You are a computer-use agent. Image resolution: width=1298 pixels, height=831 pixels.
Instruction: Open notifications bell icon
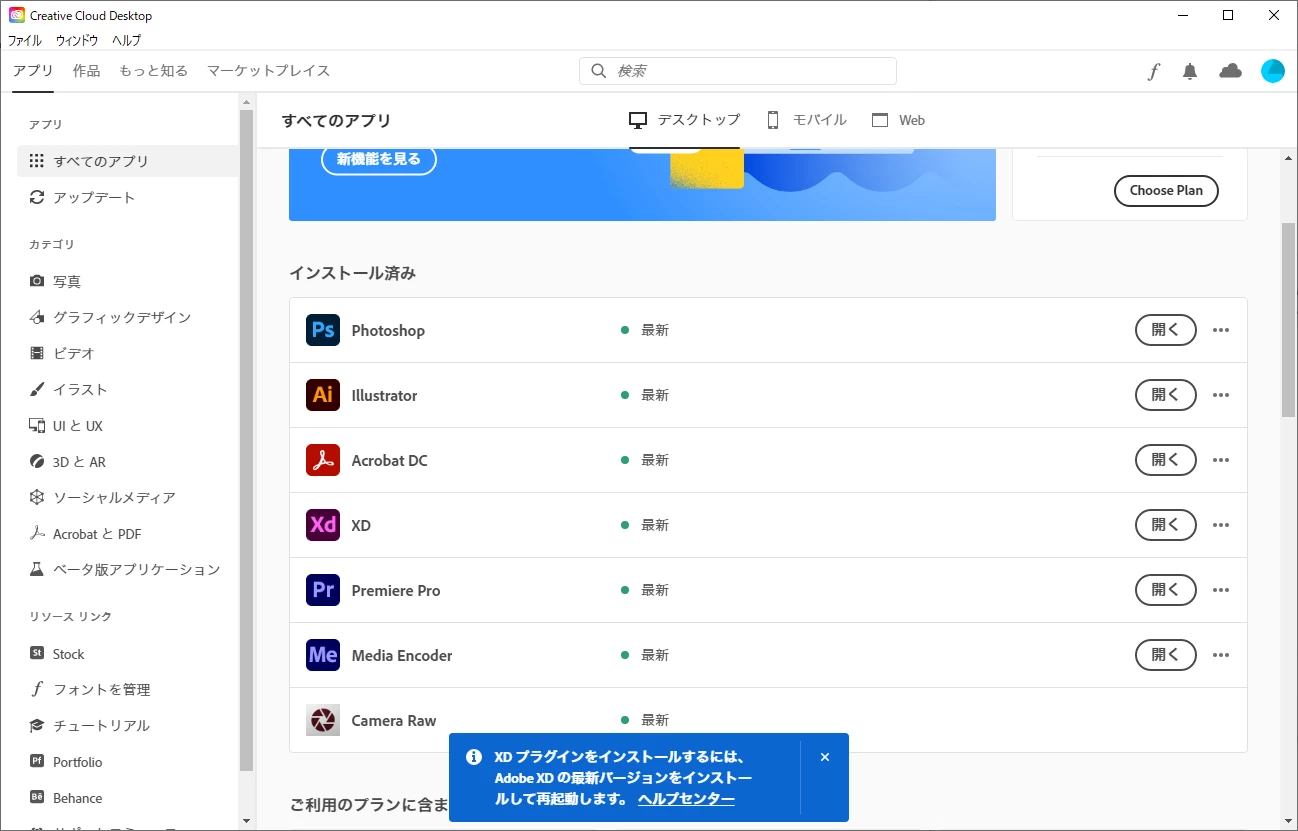(1190, 71)
